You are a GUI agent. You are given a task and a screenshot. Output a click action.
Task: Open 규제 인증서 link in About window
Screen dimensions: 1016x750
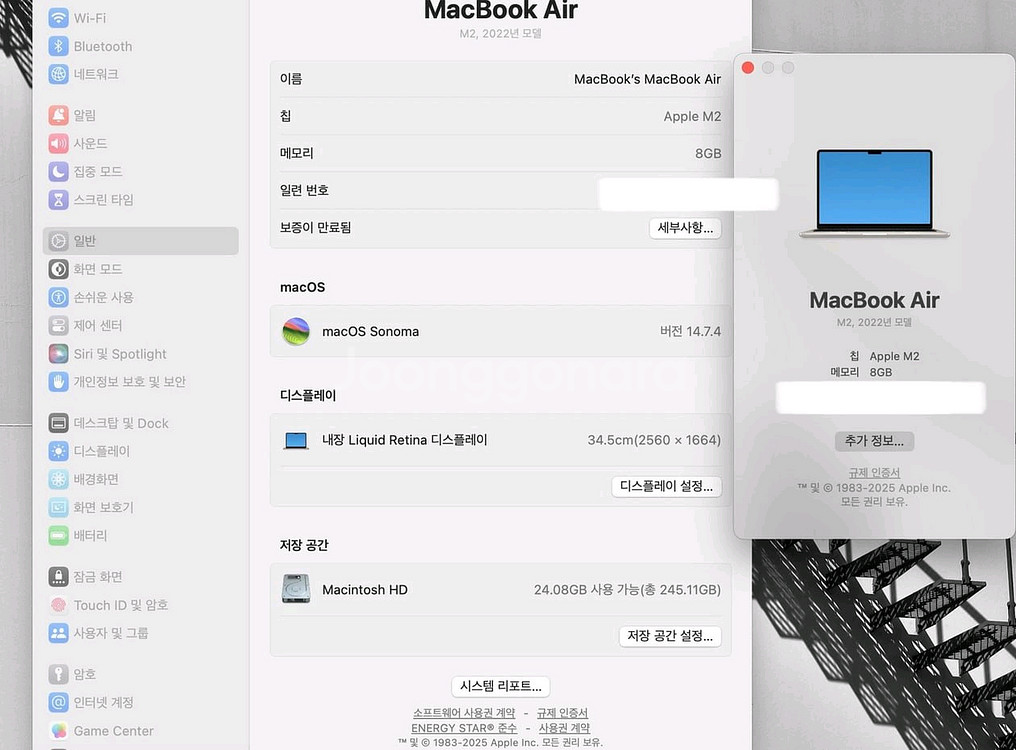coord(874,473)
